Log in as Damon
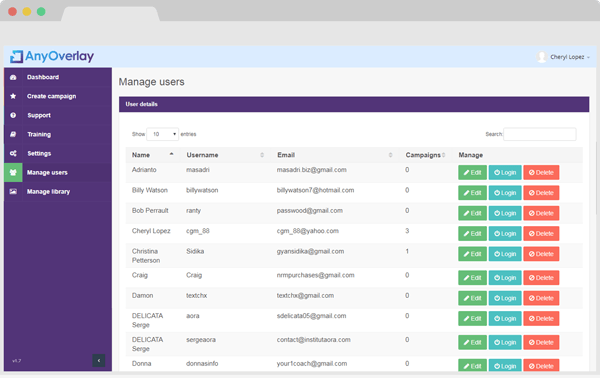This screenshot has height=378, width=600. (505, 298)
